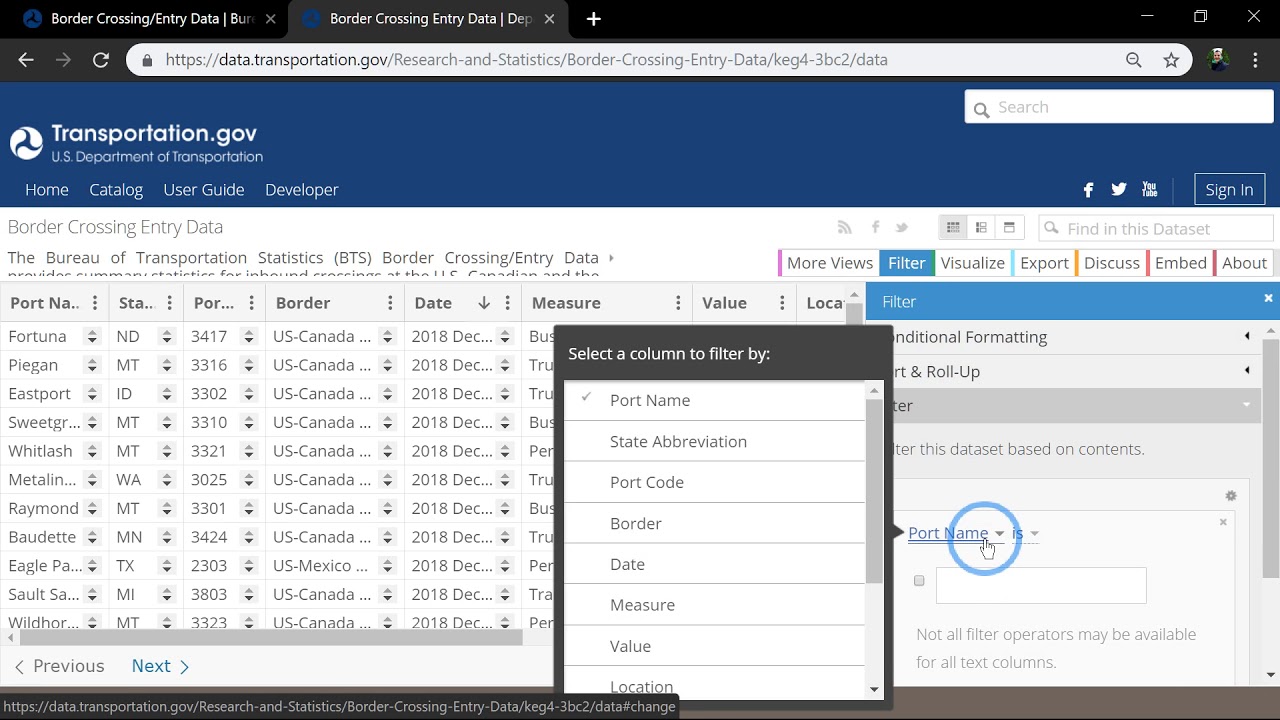Viewport: 1280px width, 720px height.
Task: Open the 'is' operator dropdown
Action: (1025, 533)
